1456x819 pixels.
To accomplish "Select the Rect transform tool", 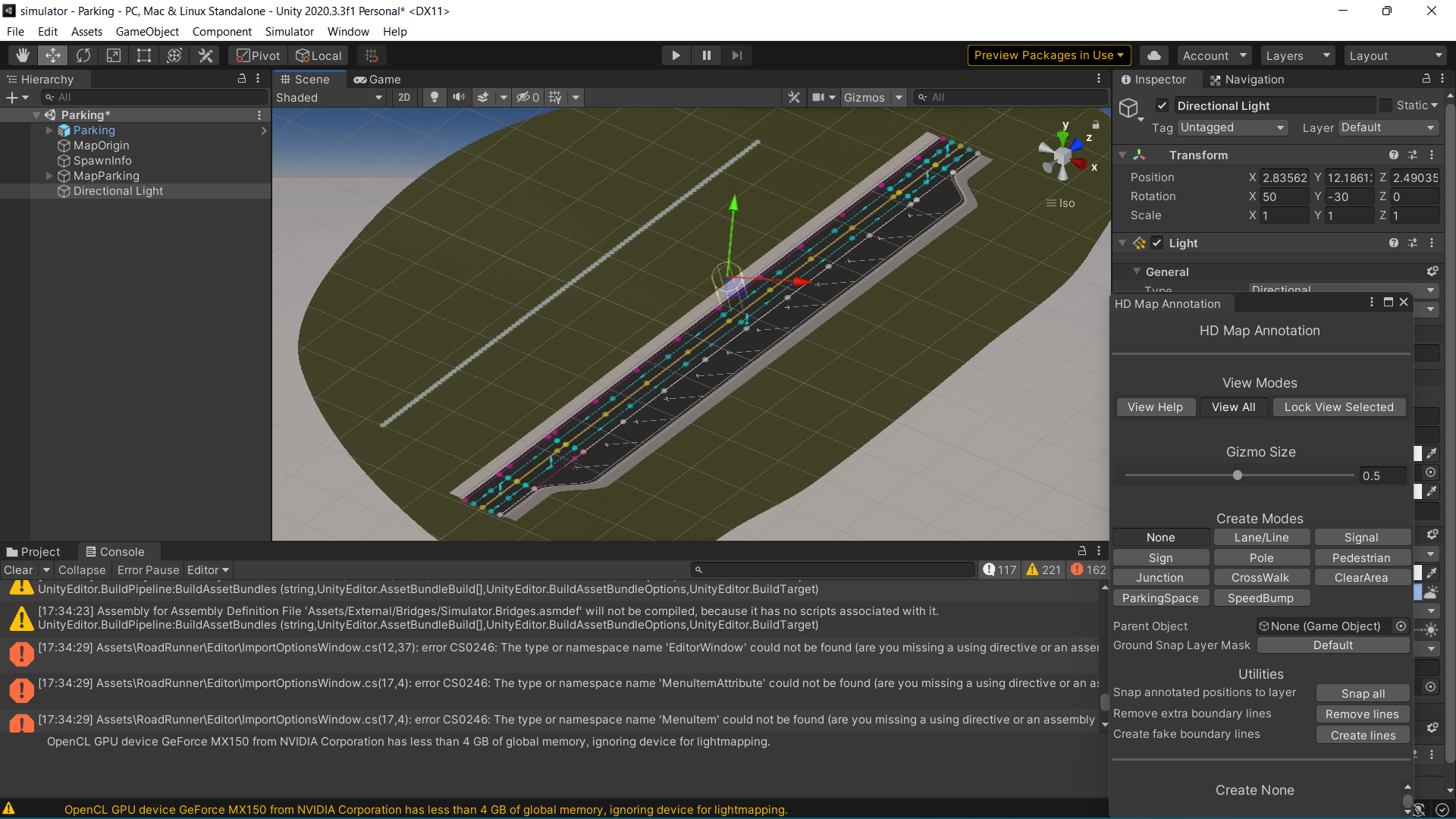I will [144, 55].
